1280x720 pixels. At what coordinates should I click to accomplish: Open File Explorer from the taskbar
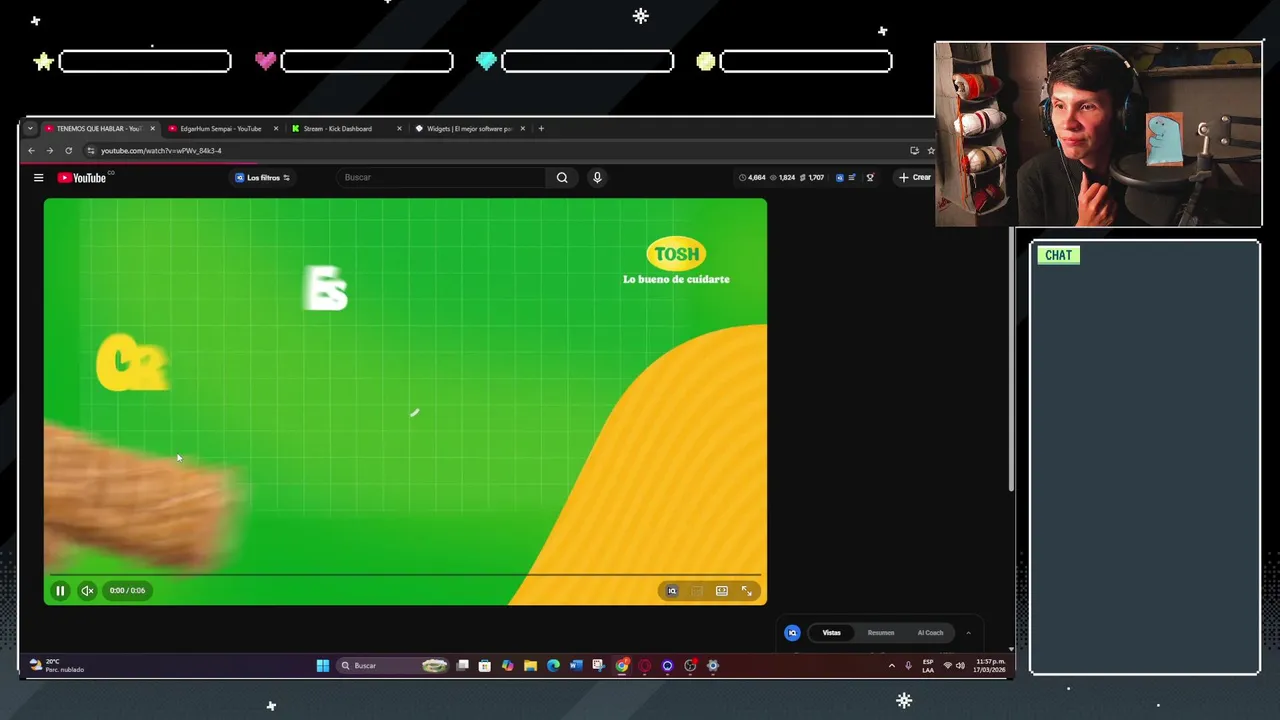pyautogui.click(x=530, y=666)
